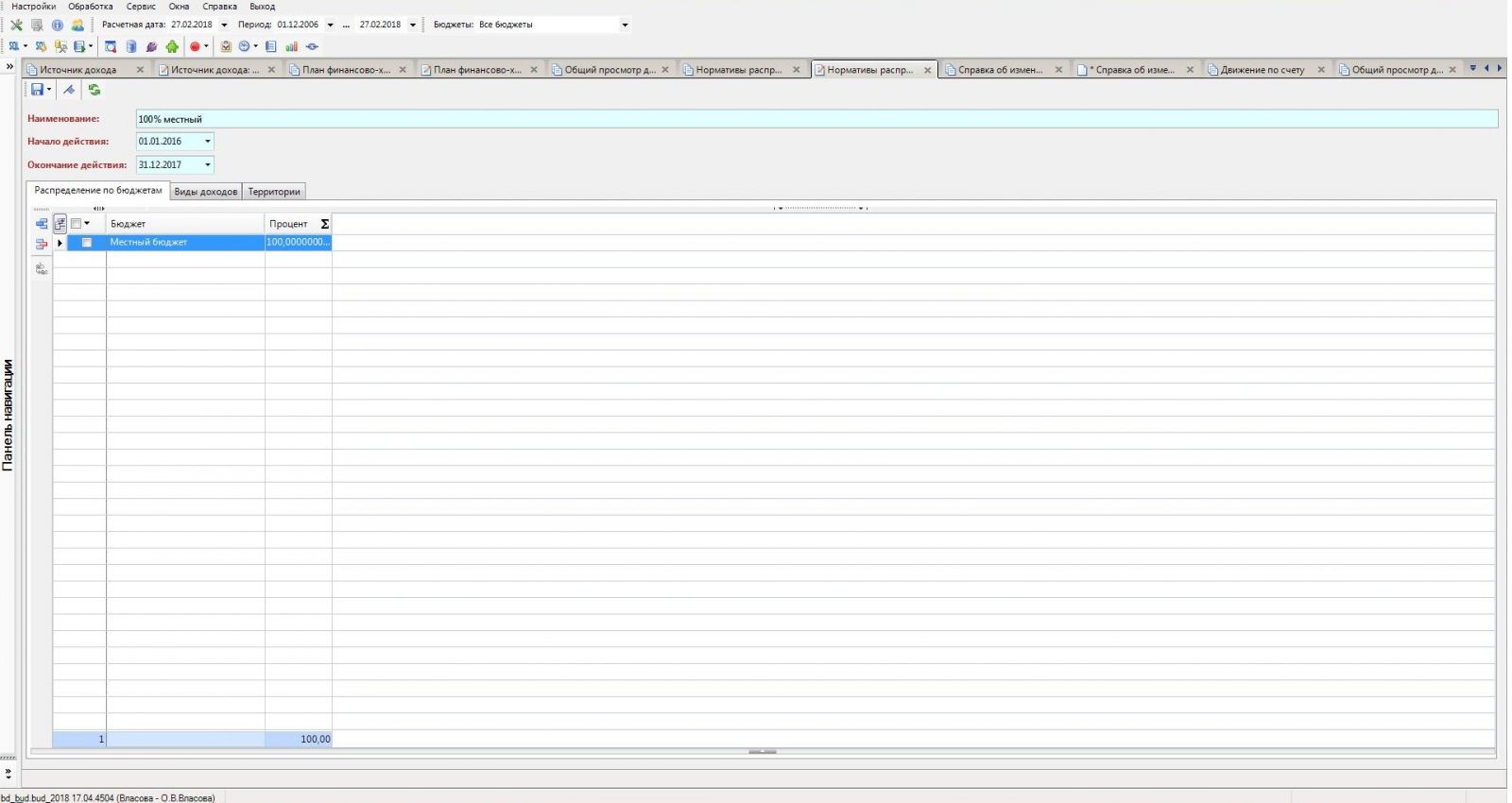Click the users group icon in top toolbar

click(77, 25)
